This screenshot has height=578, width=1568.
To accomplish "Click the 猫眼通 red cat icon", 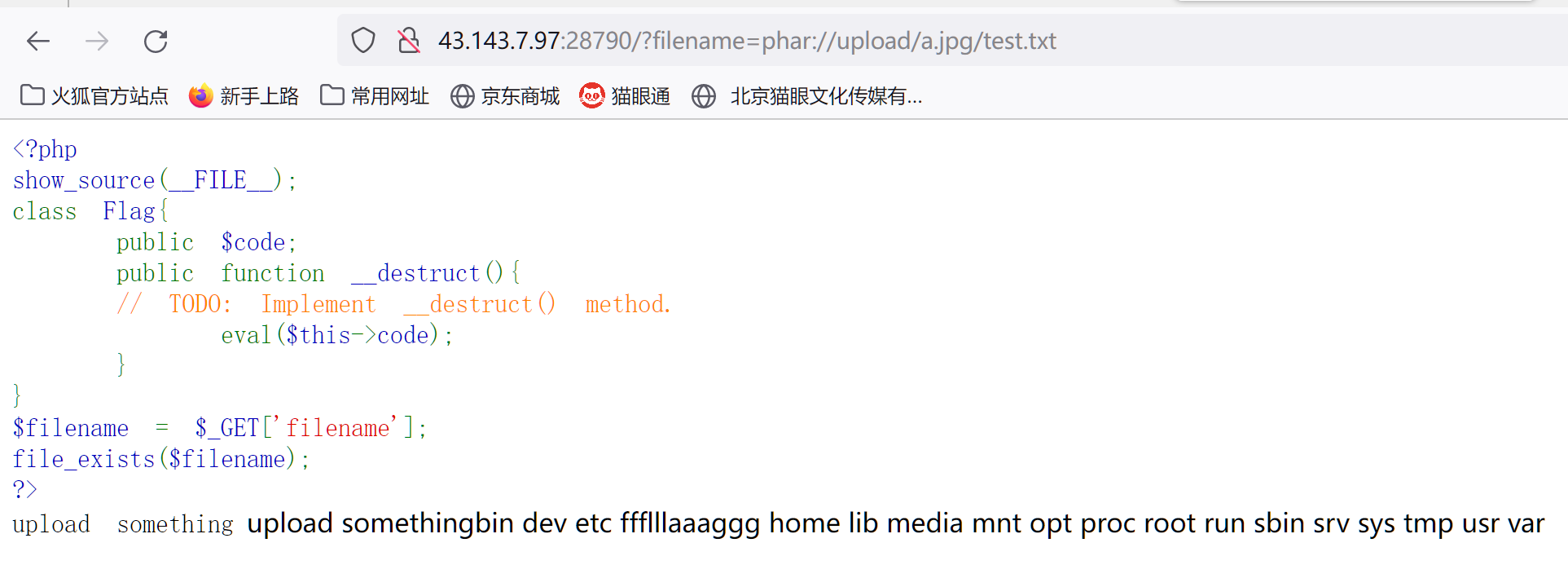I will (x=592, y=96).
